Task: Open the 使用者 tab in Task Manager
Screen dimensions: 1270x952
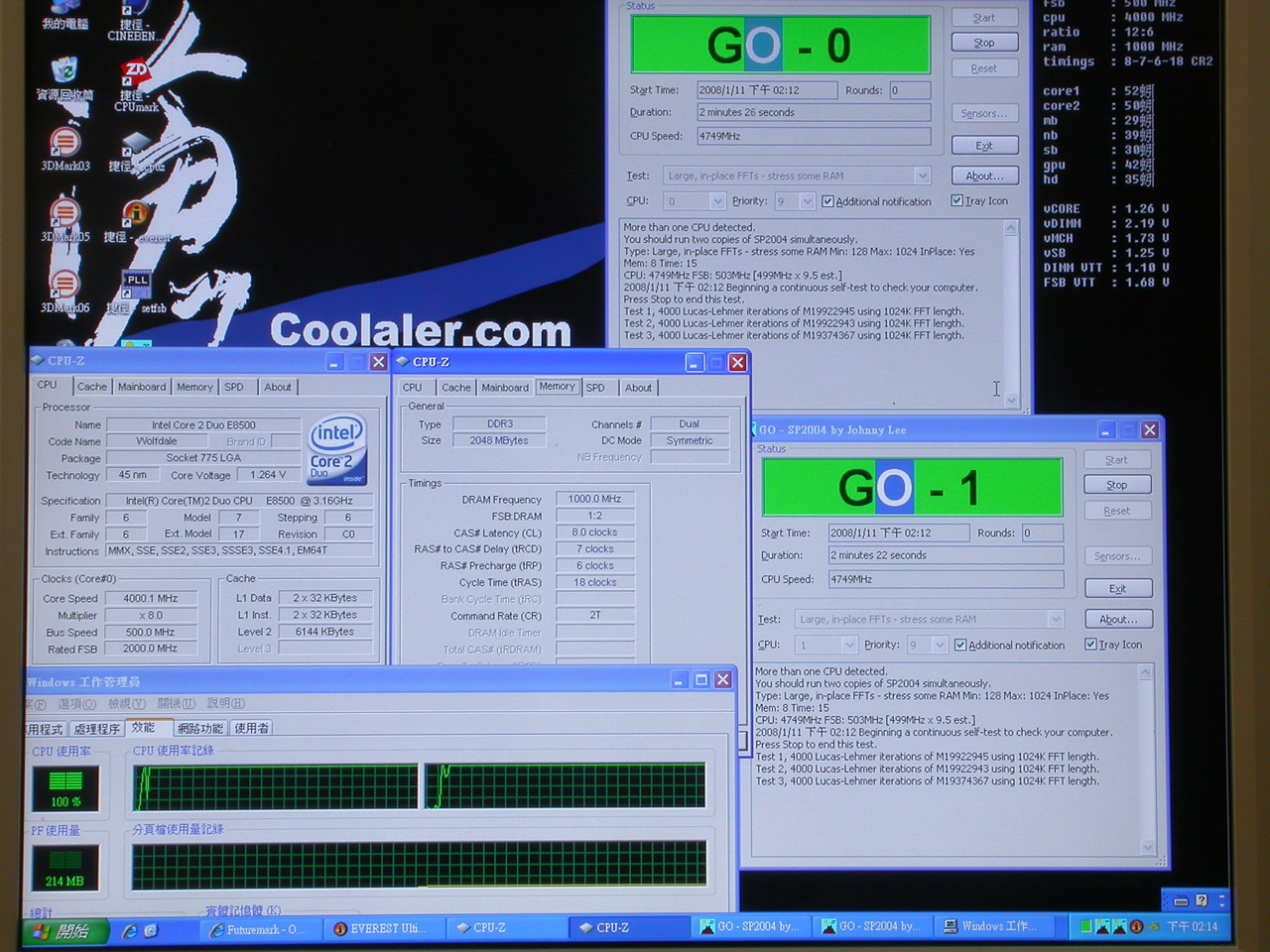Action: (x=251, y=728)
